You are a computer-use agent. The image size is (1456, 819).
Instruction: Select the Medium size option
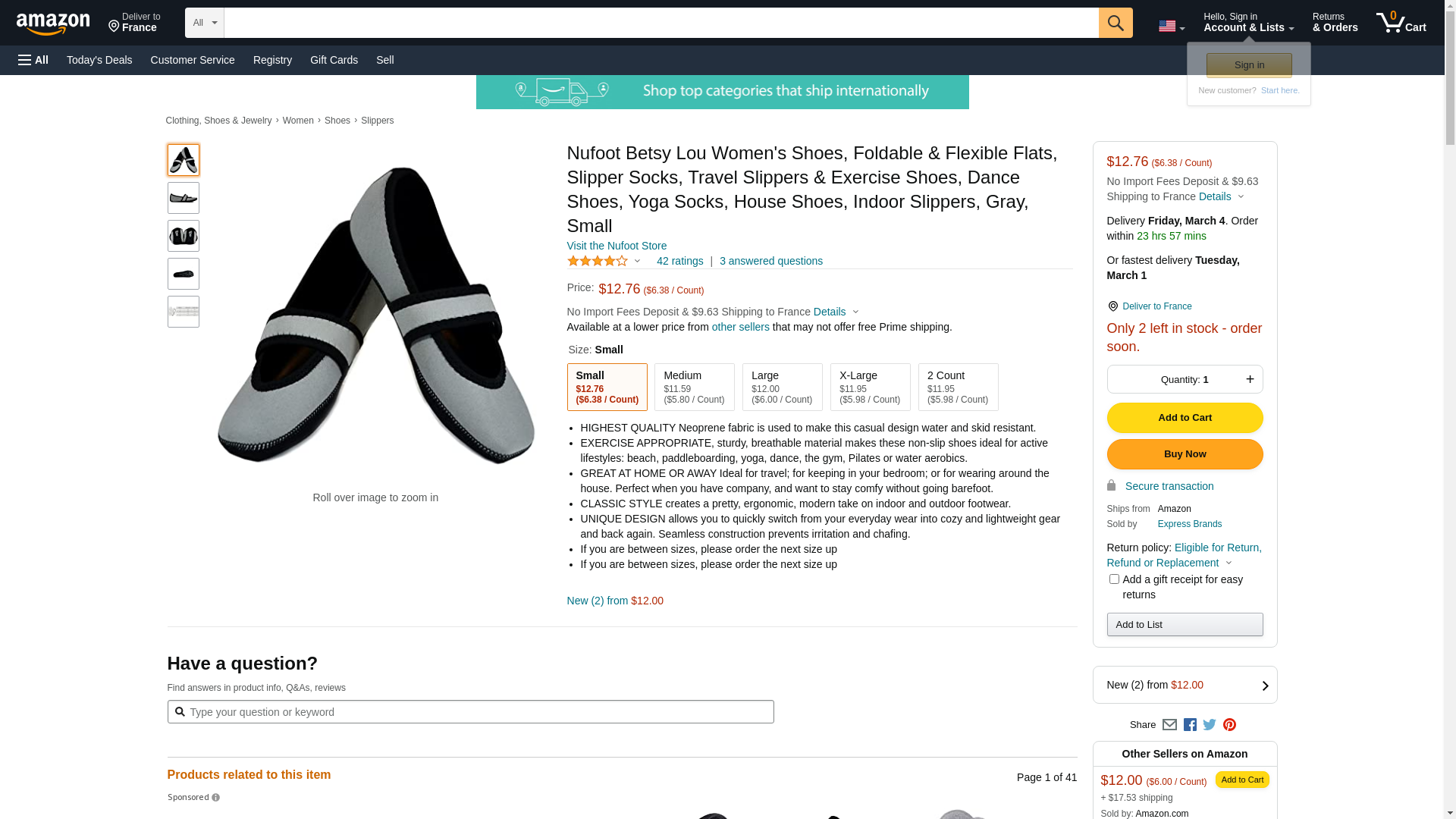point(694,387)
